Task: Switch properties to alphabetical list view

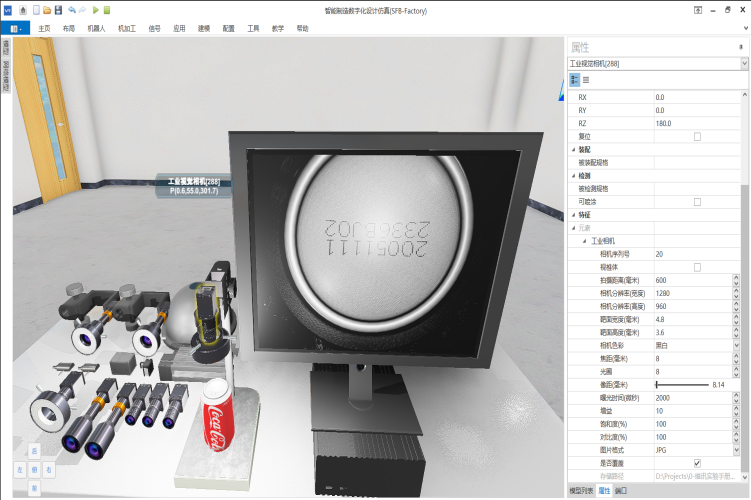Action: (586, 80)
